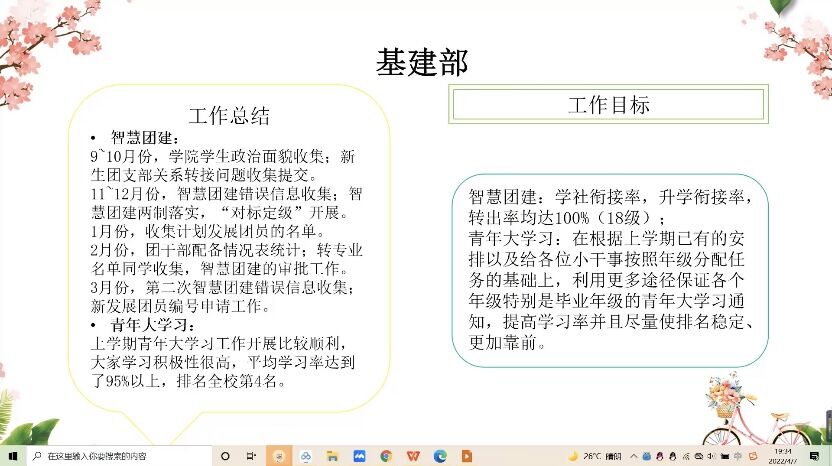Viewport: 832px width, 466px height.
Task: Open Task View on the taskbar
Action: tap(251, 456)
